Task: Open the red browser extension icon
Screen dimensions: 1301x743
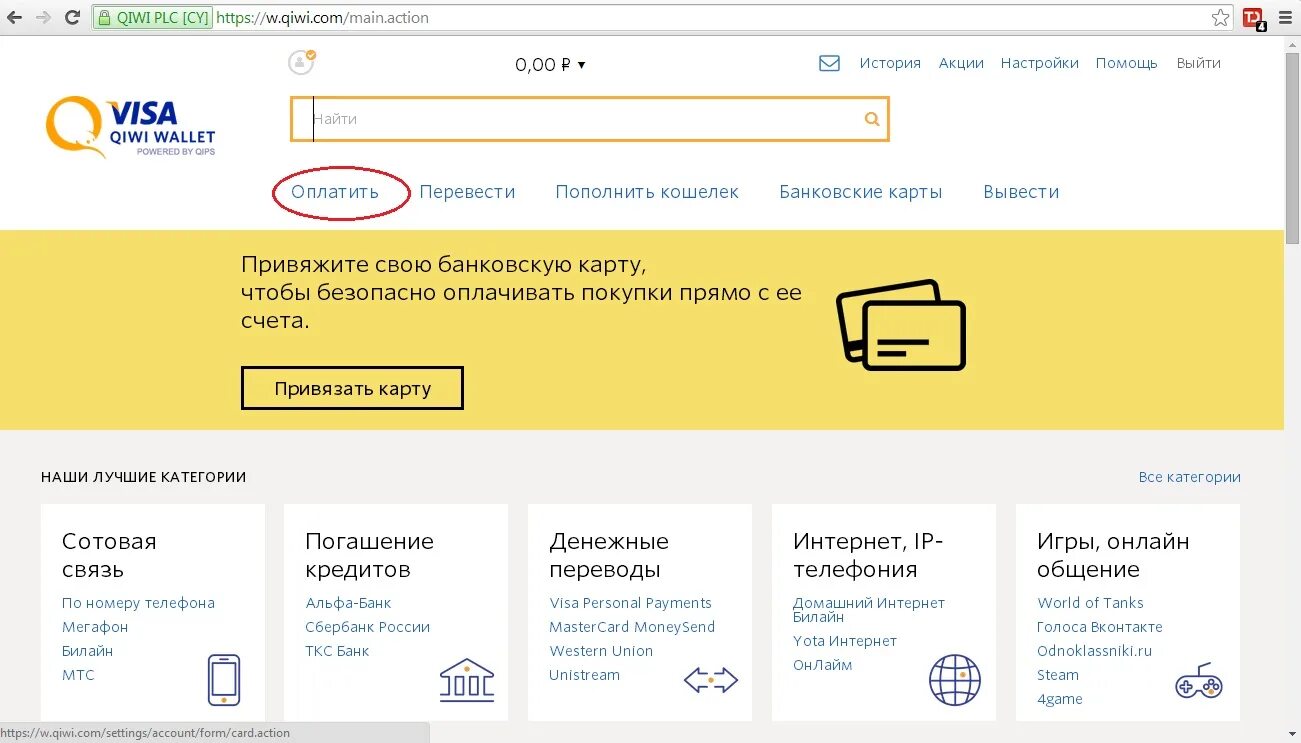Action: [1254, 18]
